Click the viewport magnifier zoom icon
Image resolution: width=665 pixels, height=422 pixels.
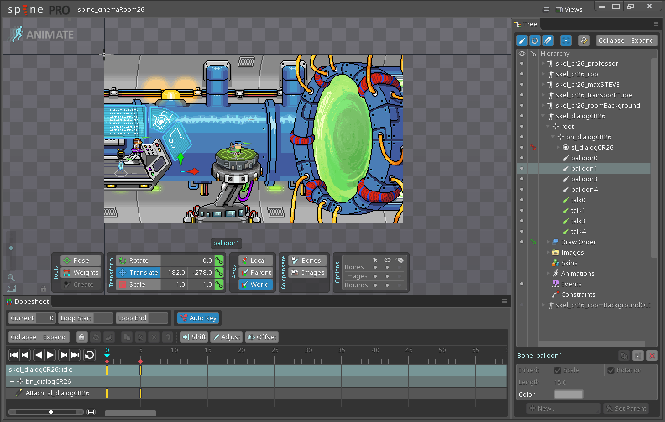tap(11, 278)
